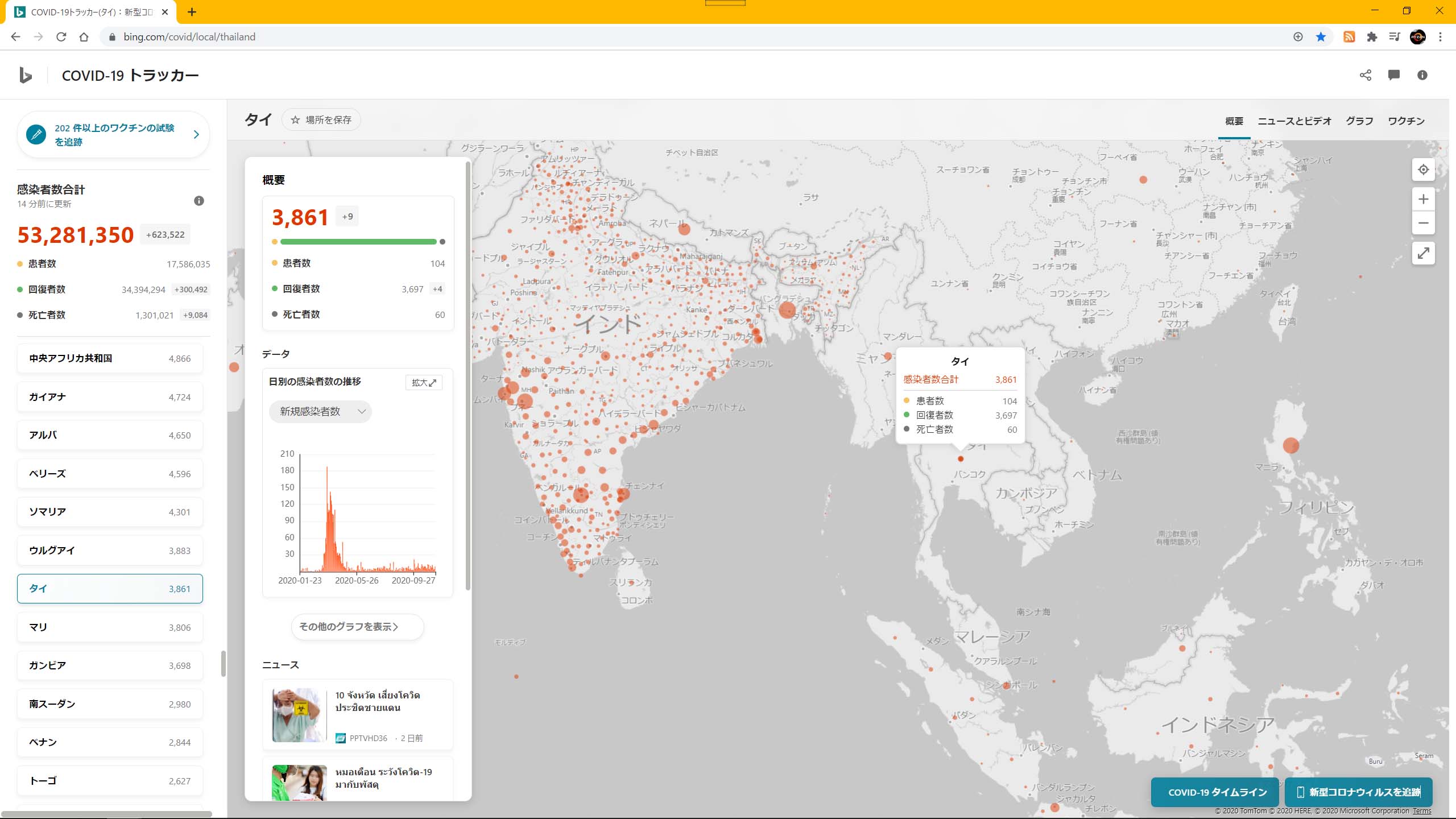This screenshot has height=819, width=1456.
Task: Close the COVID-19 tracker tab
Action: 165,12
